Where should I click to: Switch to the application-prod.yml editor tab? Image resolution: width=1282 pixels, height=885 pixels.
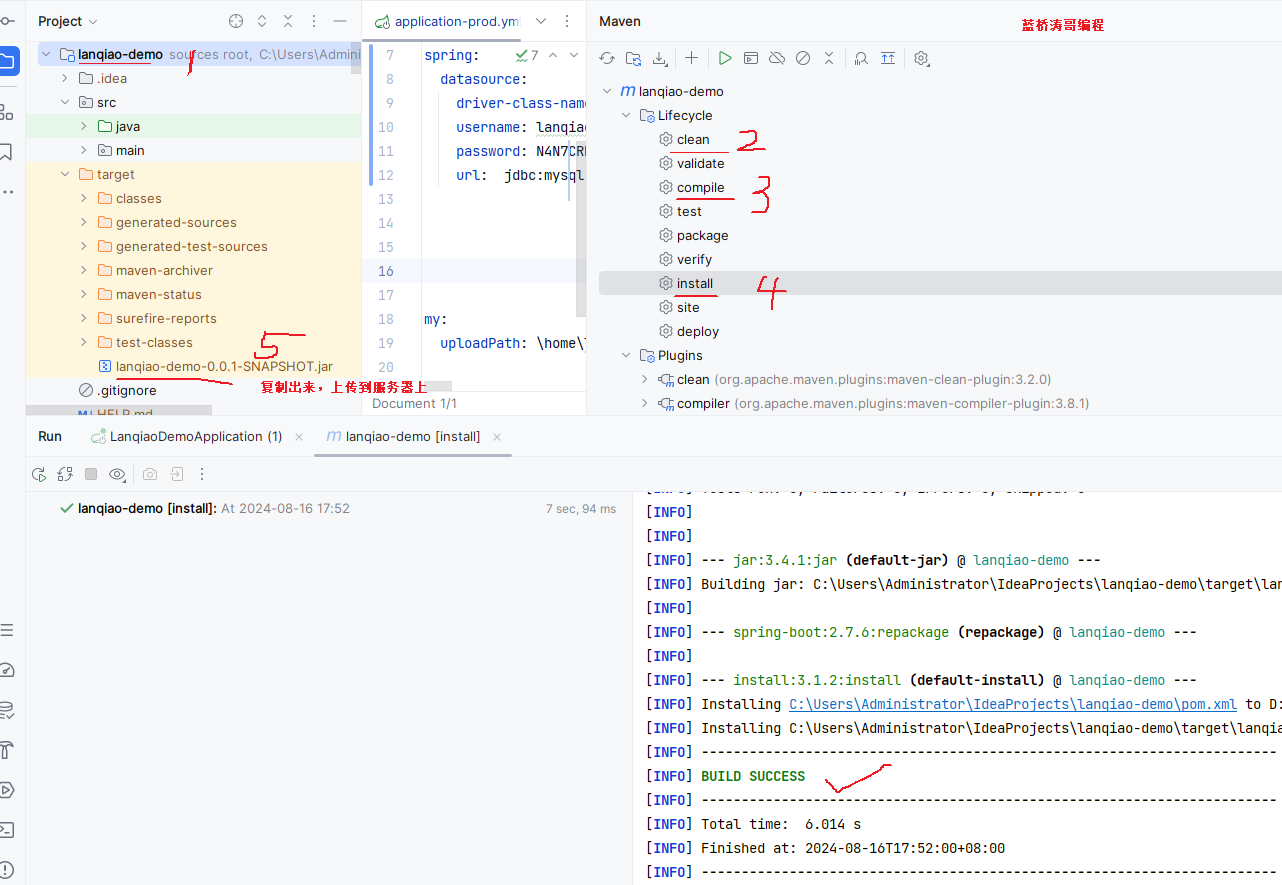[447, 21]
